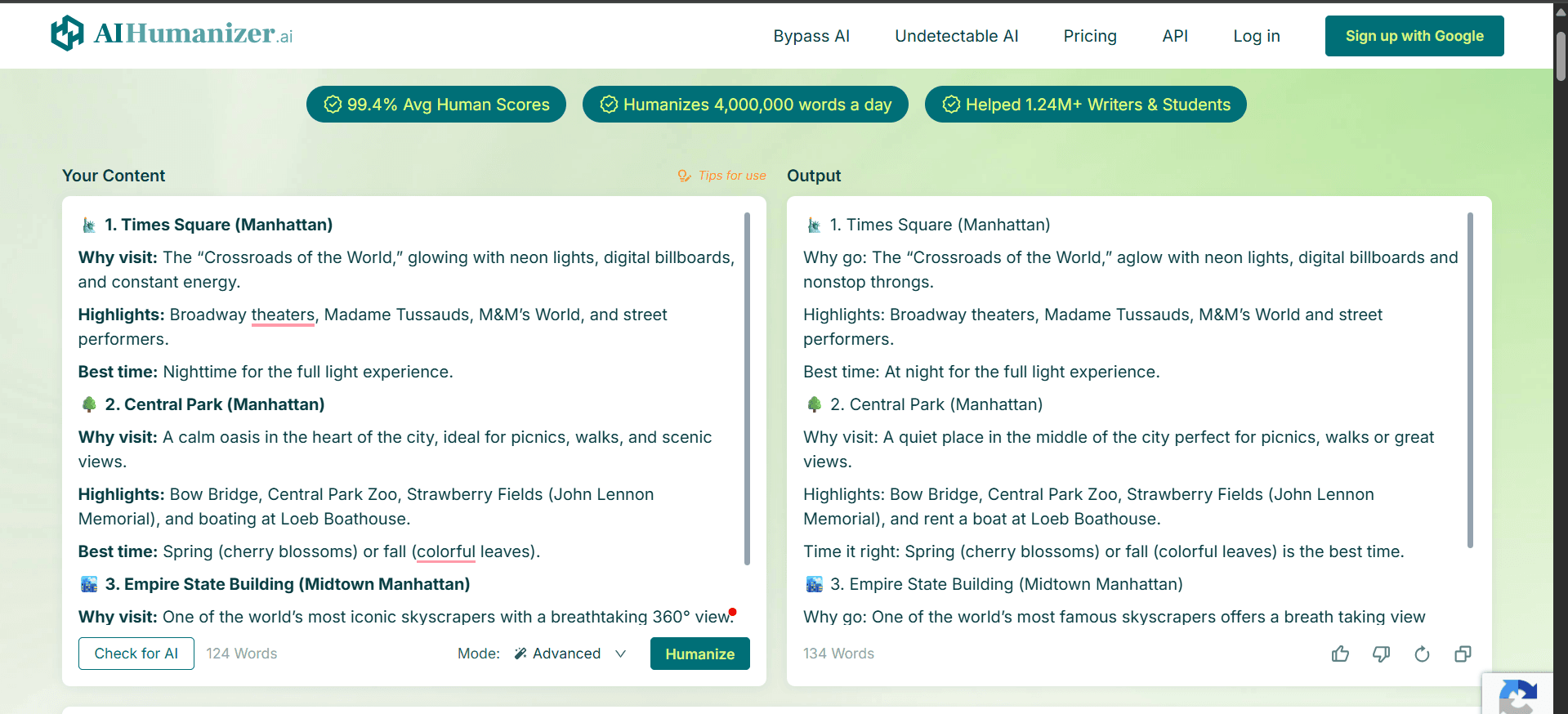The height and width of the screenshot is (714, 1568).
Task: Click the reCAPTCHA badge icon
Action: click(x=1517, y=696)
